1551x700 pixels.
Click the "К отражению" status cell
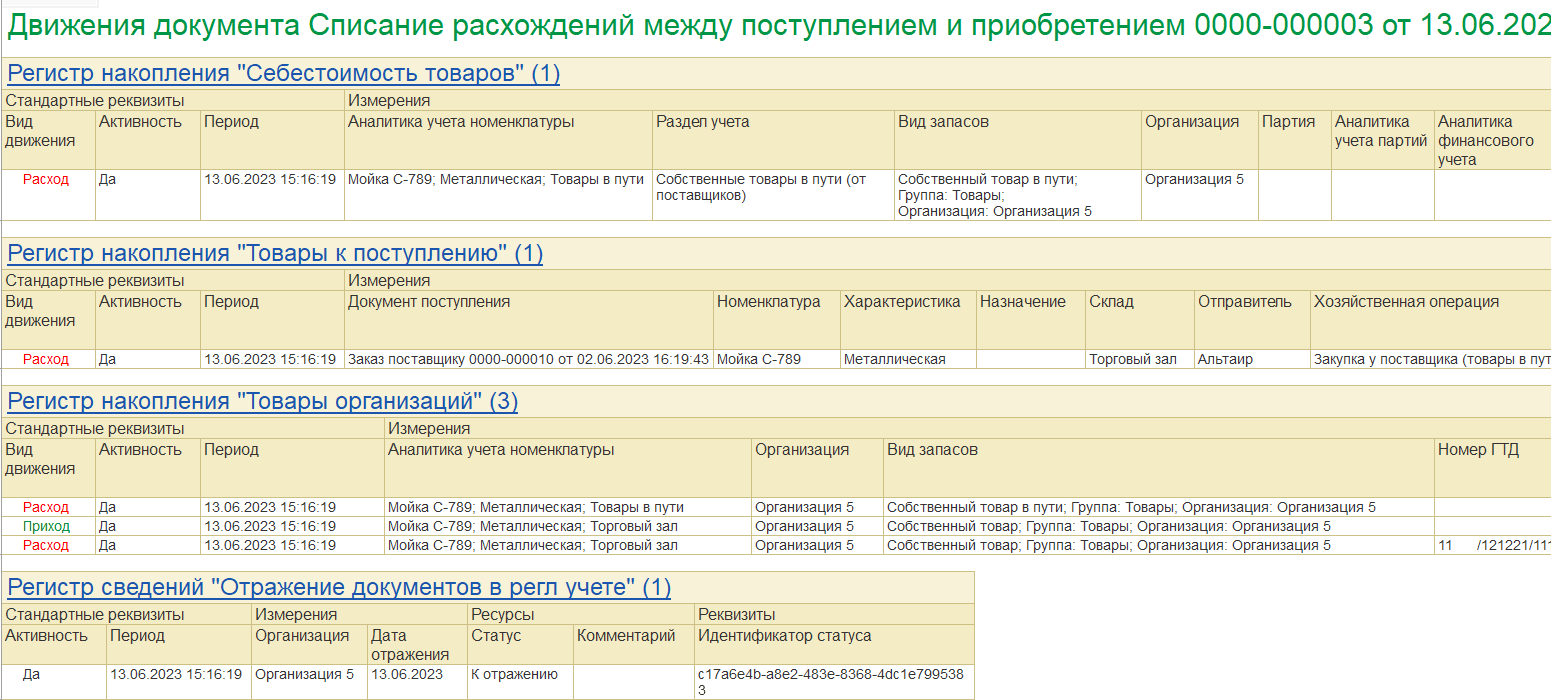pos(520,681)
